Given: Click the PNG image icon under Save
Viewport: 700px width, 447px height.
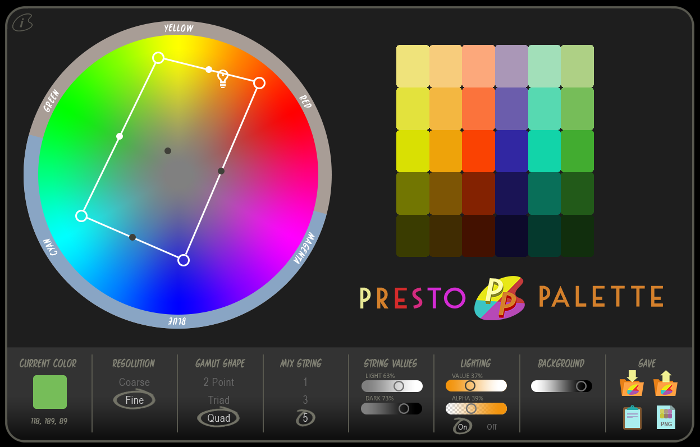Looking at the screenshot, I should point(666,417).
